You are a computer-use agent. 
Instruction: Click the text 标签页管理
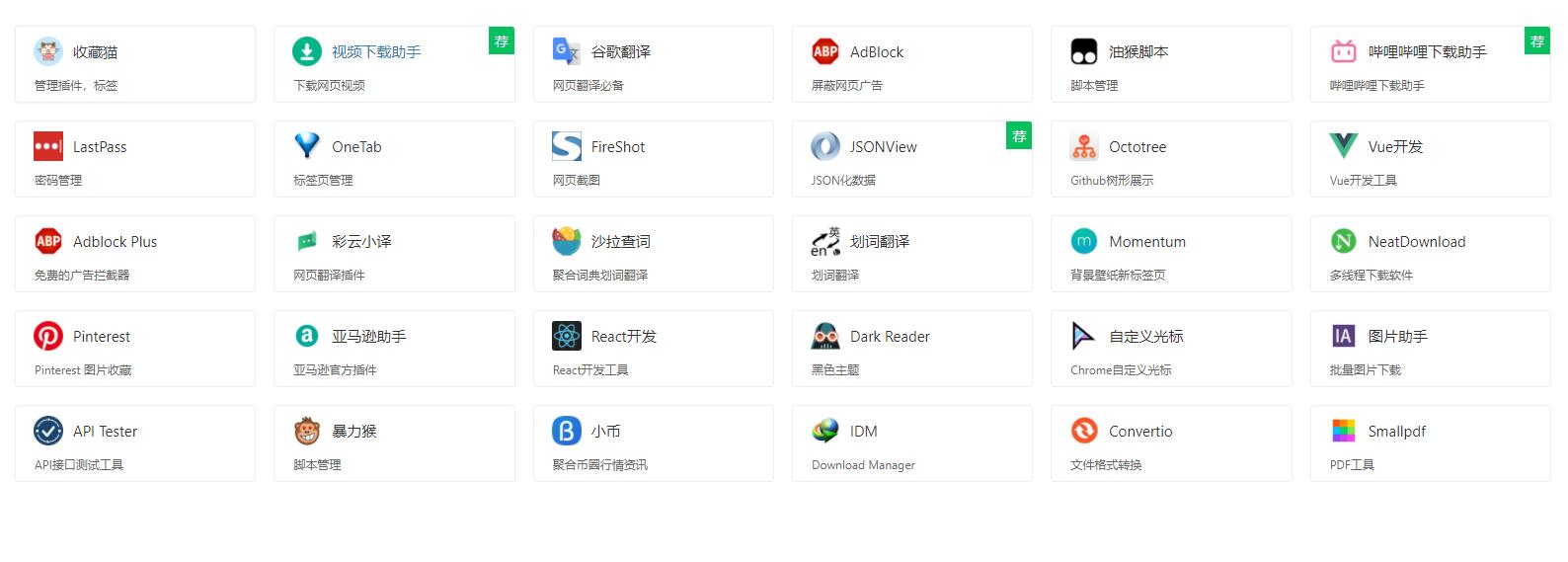323,180
